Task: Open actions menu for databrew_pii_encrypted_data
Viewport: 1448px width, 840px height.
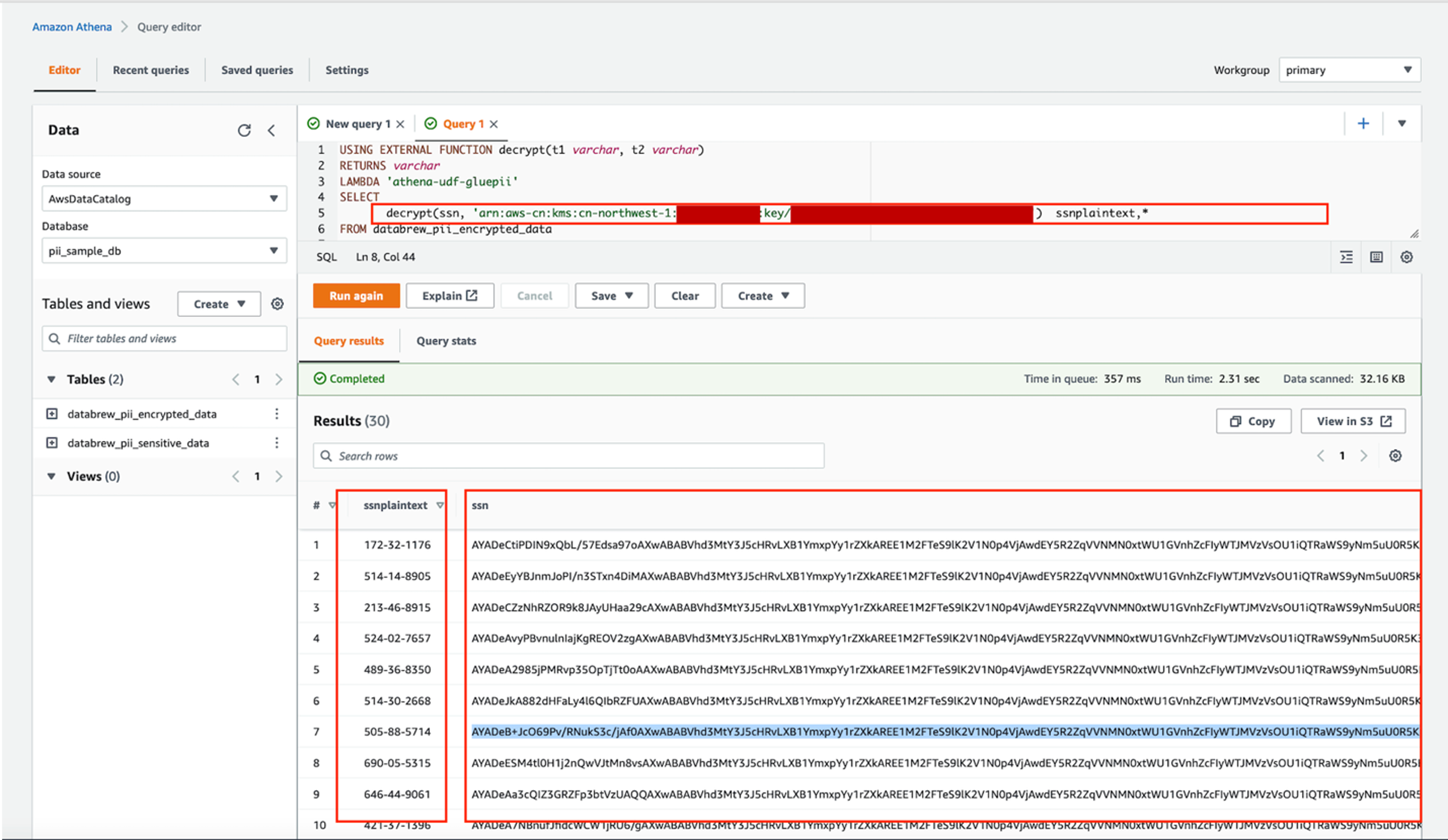Action: [x=276, y=414]
